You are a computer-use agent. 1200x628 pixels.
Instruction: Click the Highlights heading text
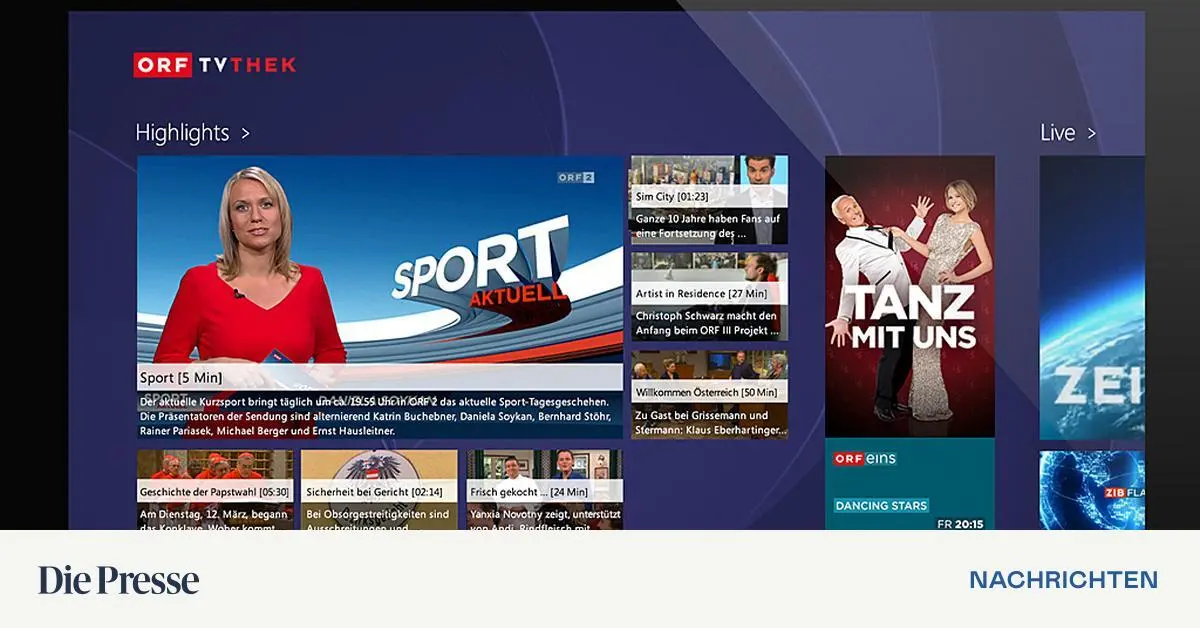pos(182,133)
